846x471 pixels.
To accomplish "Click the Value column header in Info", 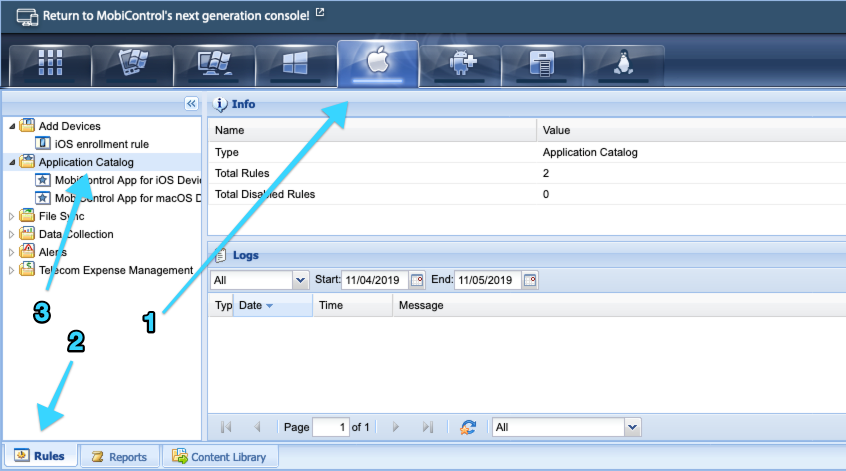I will point(691,130).
